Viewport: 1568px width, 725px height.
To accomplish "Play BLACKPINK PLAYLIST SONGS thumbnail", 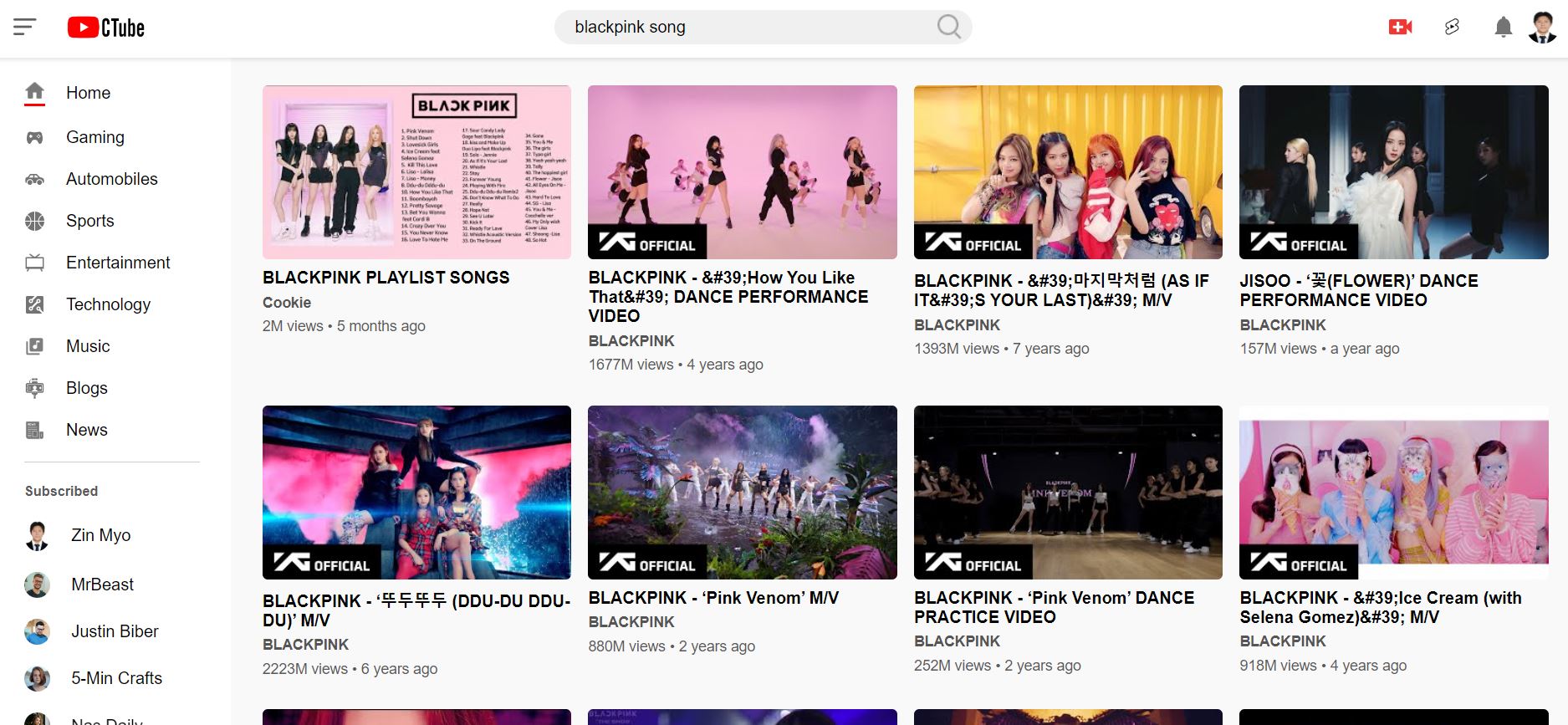I will [x=416, y=172].
